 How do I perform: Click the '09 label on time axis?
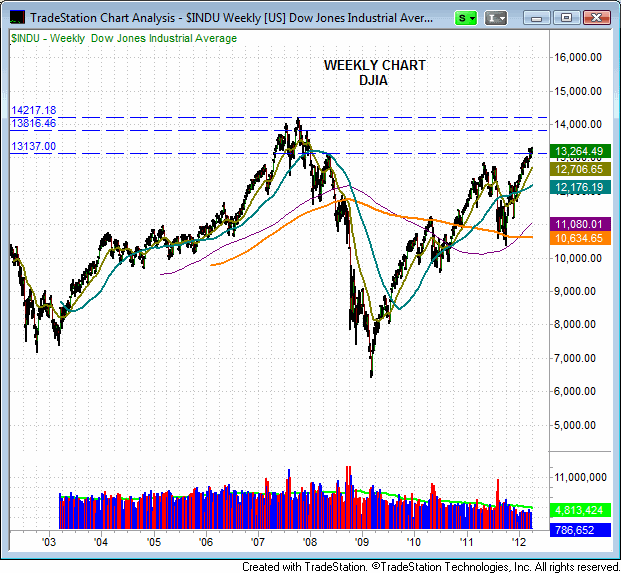tap(362, 542)
